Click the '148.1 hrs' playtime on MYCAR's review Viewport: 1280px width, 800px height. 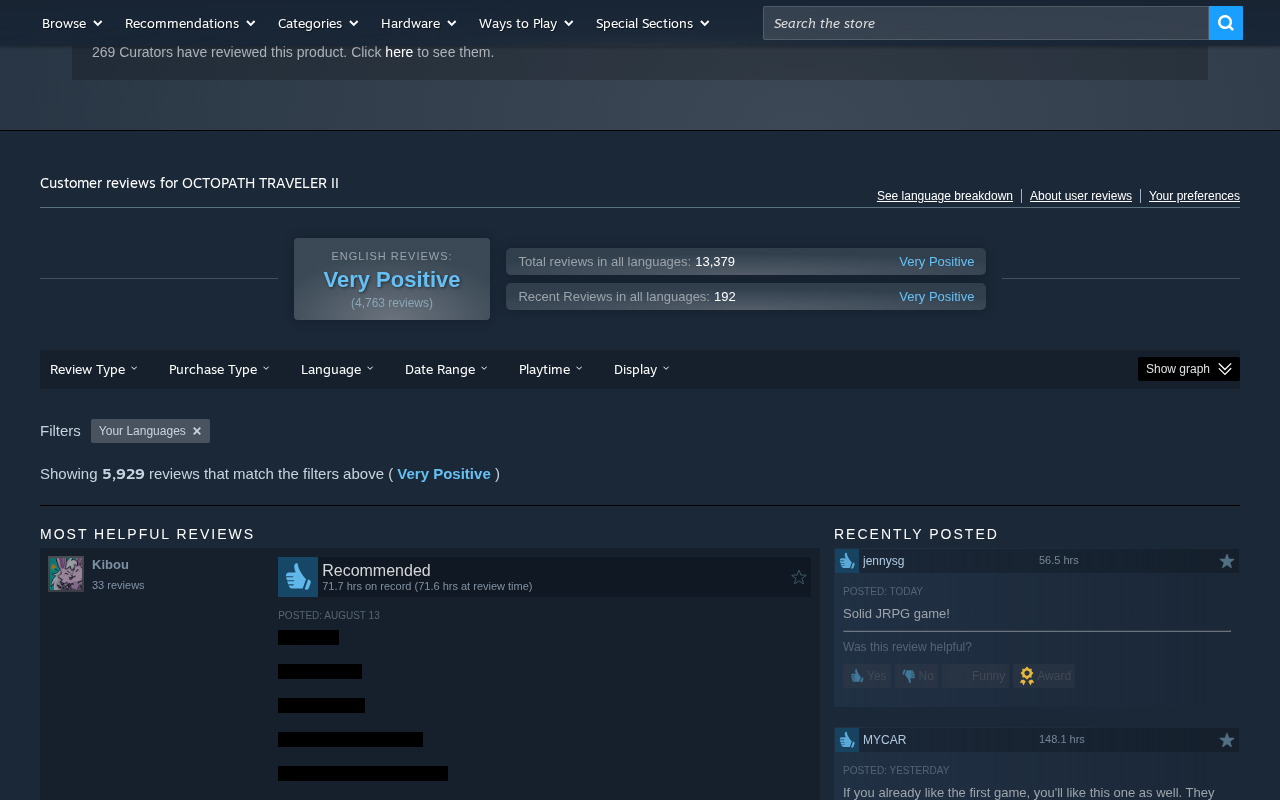[x=1062, y=739]
